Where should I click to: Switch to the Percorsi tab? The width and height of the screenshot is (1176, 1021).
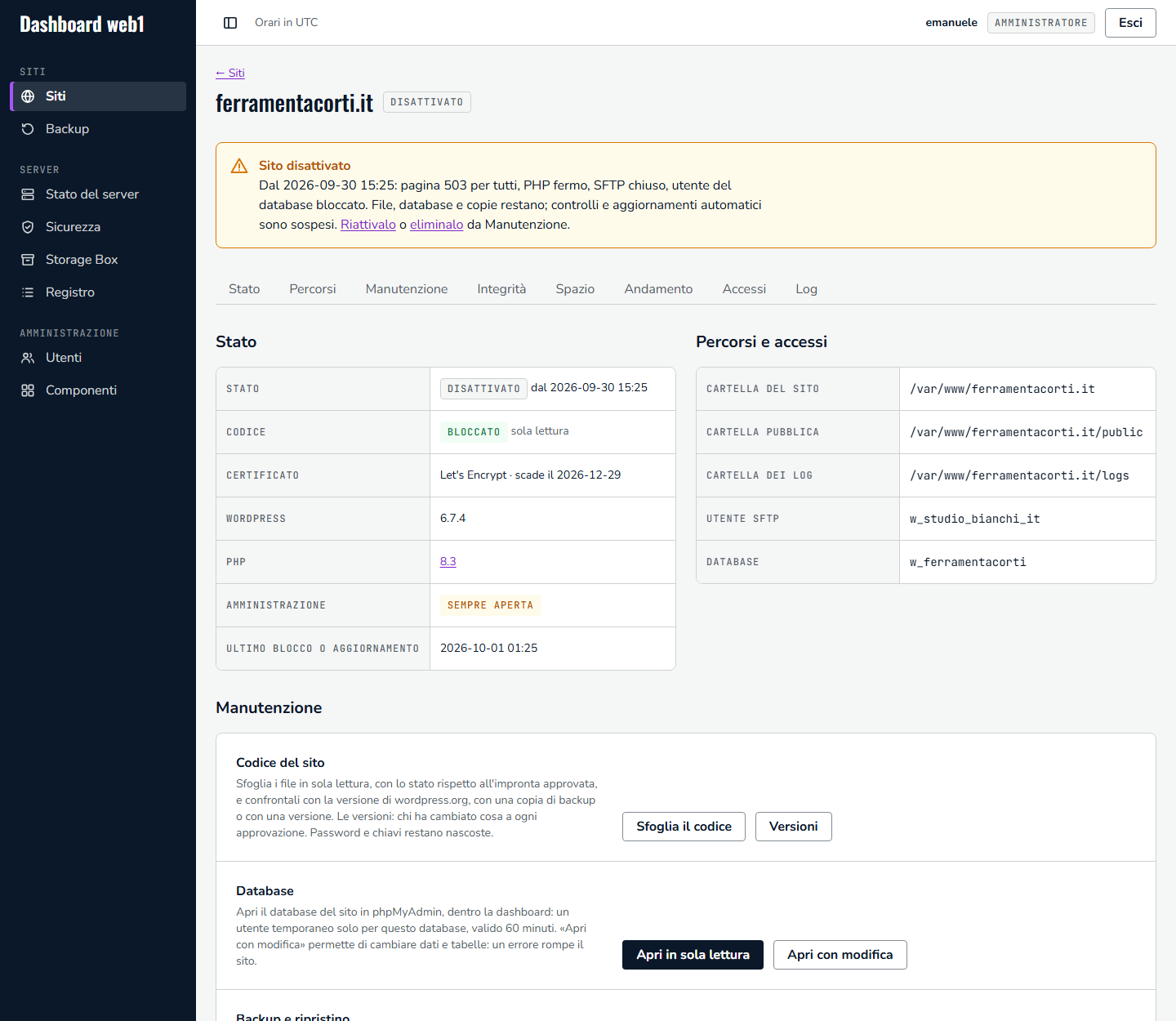(313, 289)
